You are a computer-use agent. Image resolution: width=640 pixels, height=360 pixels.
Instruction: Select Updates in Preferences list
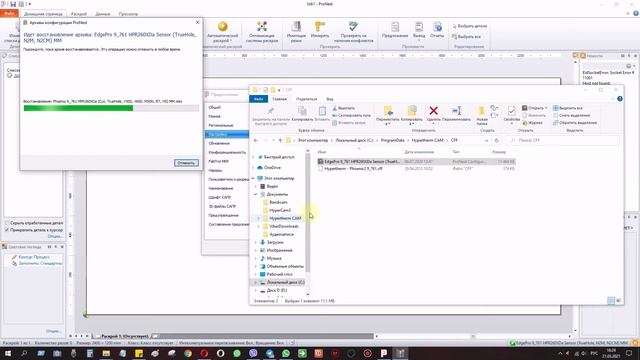(219, 143)
